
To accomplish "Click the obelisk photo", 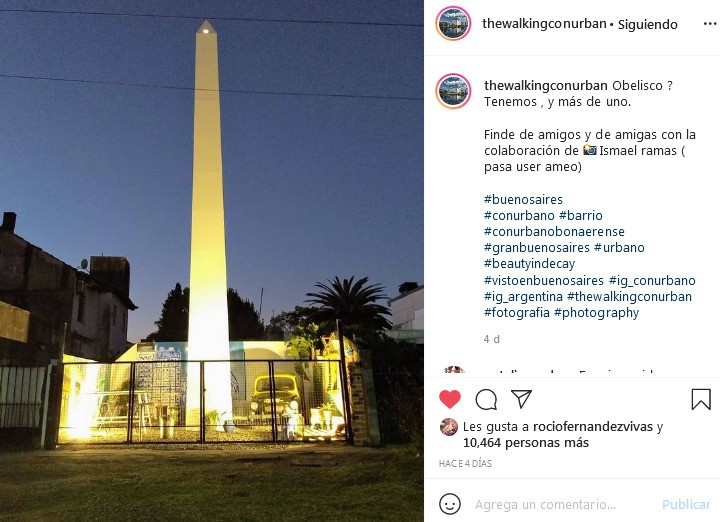I will tap(212, 261).
